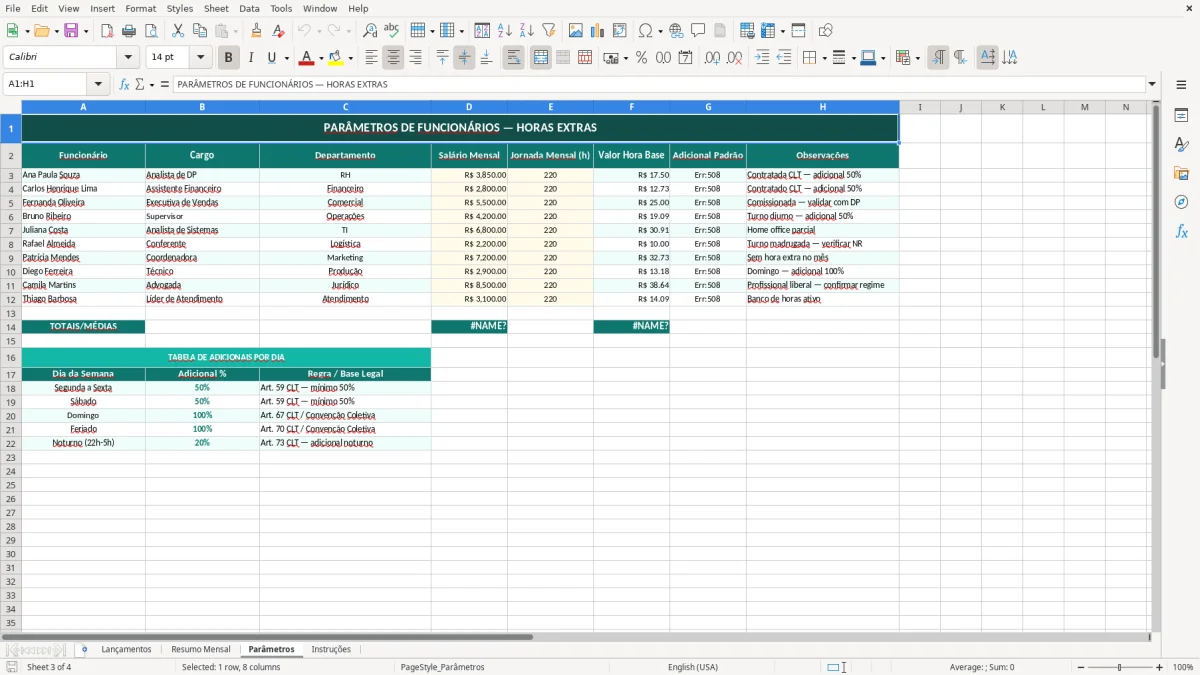This screenshot has height=675, width=1200.
Task: Open the Styles menu
Action: coord(179,8)
